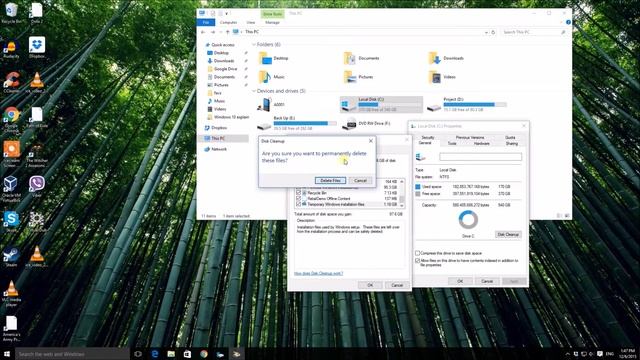Click the Free space gray color swatch
Screen dimensions: 640x360
pos(418,193)
